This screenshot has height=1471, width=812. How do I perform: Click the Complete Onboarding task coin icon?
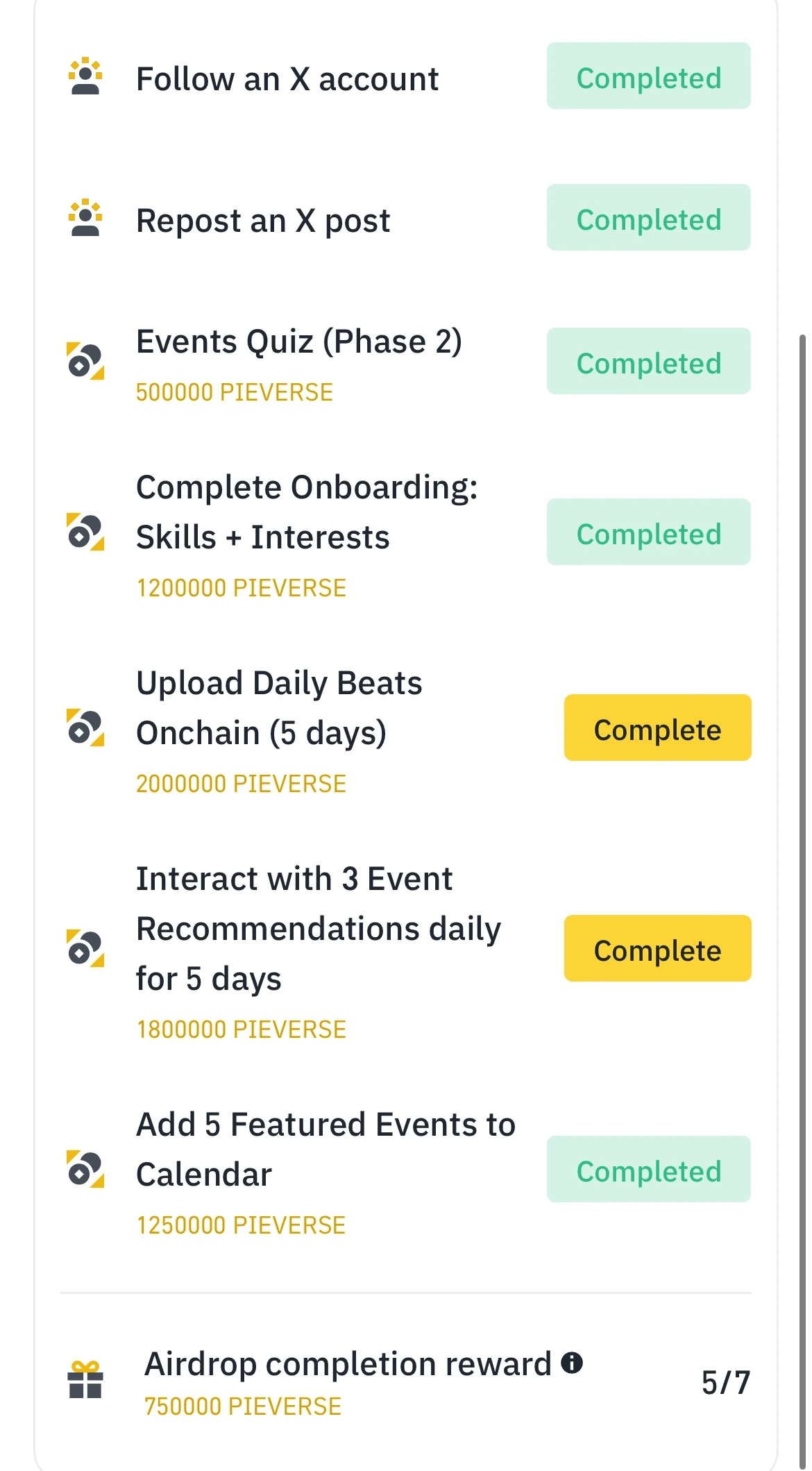coord(85,532)
